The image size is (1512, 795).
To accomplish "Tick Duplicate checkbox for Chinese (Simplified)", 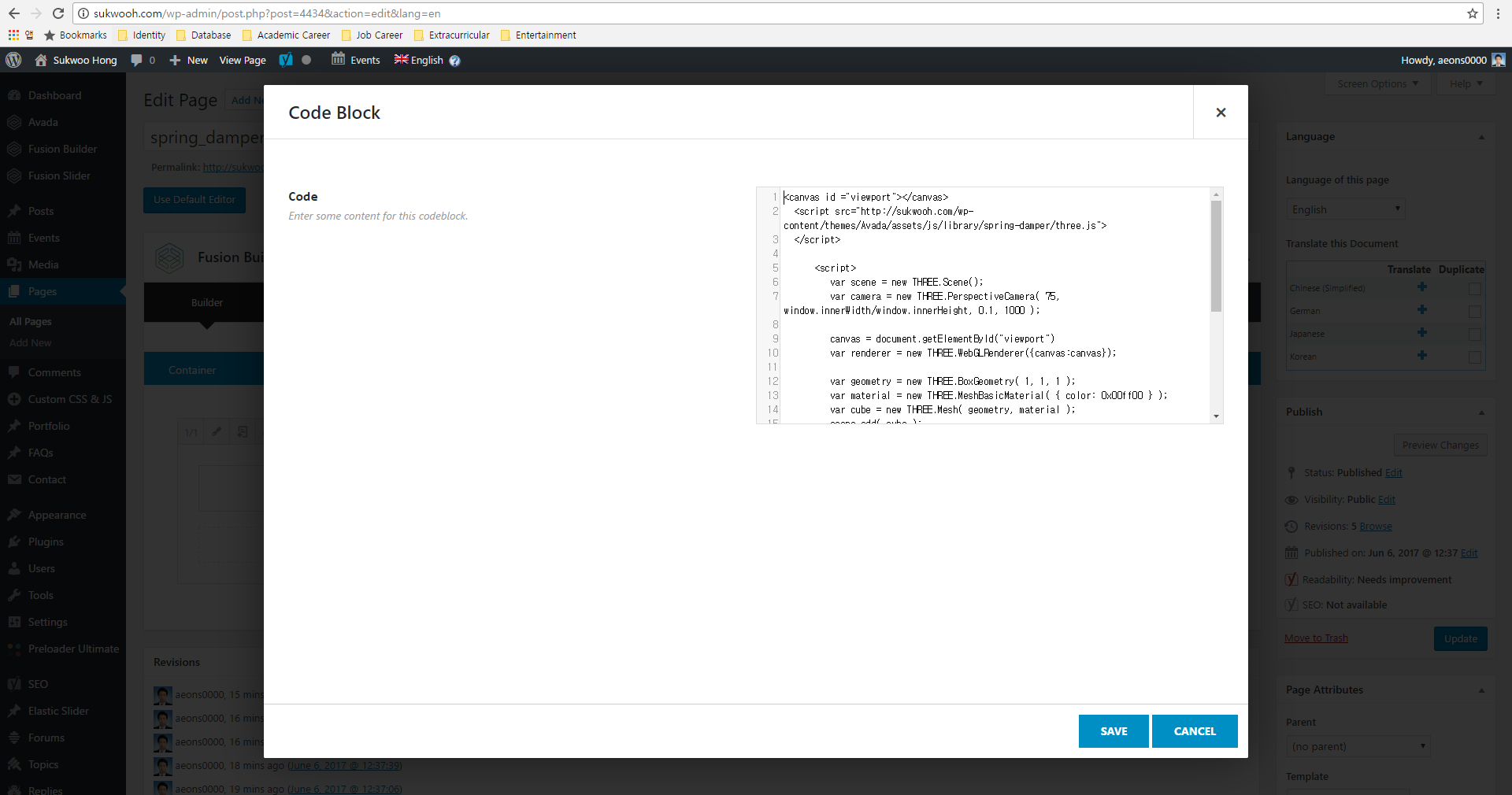I will click(1475, 289).
